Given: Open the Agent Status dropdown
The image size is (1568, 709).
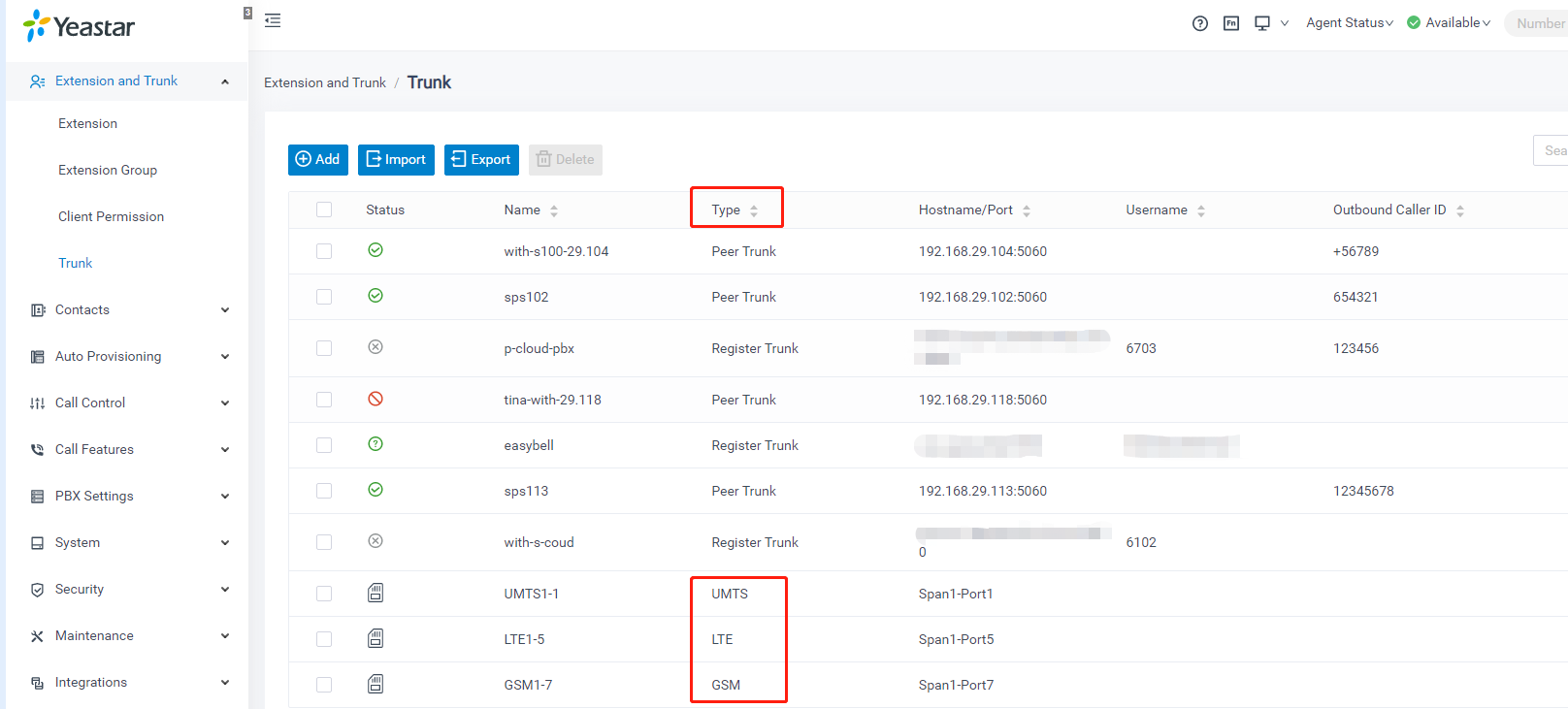Looking at the screenshot, I should [1350, 23].
